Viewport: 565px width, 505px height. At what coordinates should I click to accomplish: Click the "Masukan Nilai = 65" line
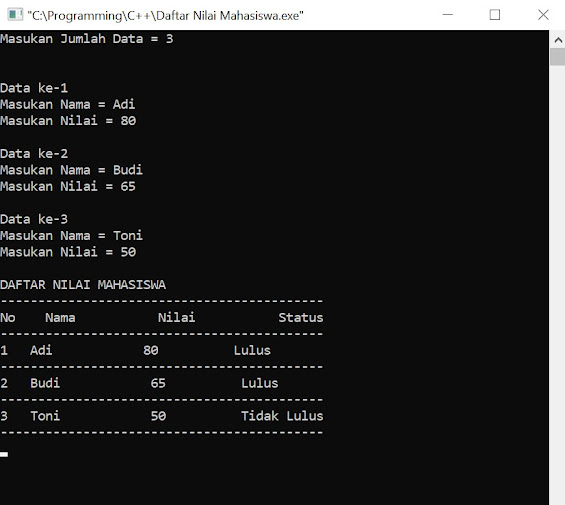[x=68, y=187]
